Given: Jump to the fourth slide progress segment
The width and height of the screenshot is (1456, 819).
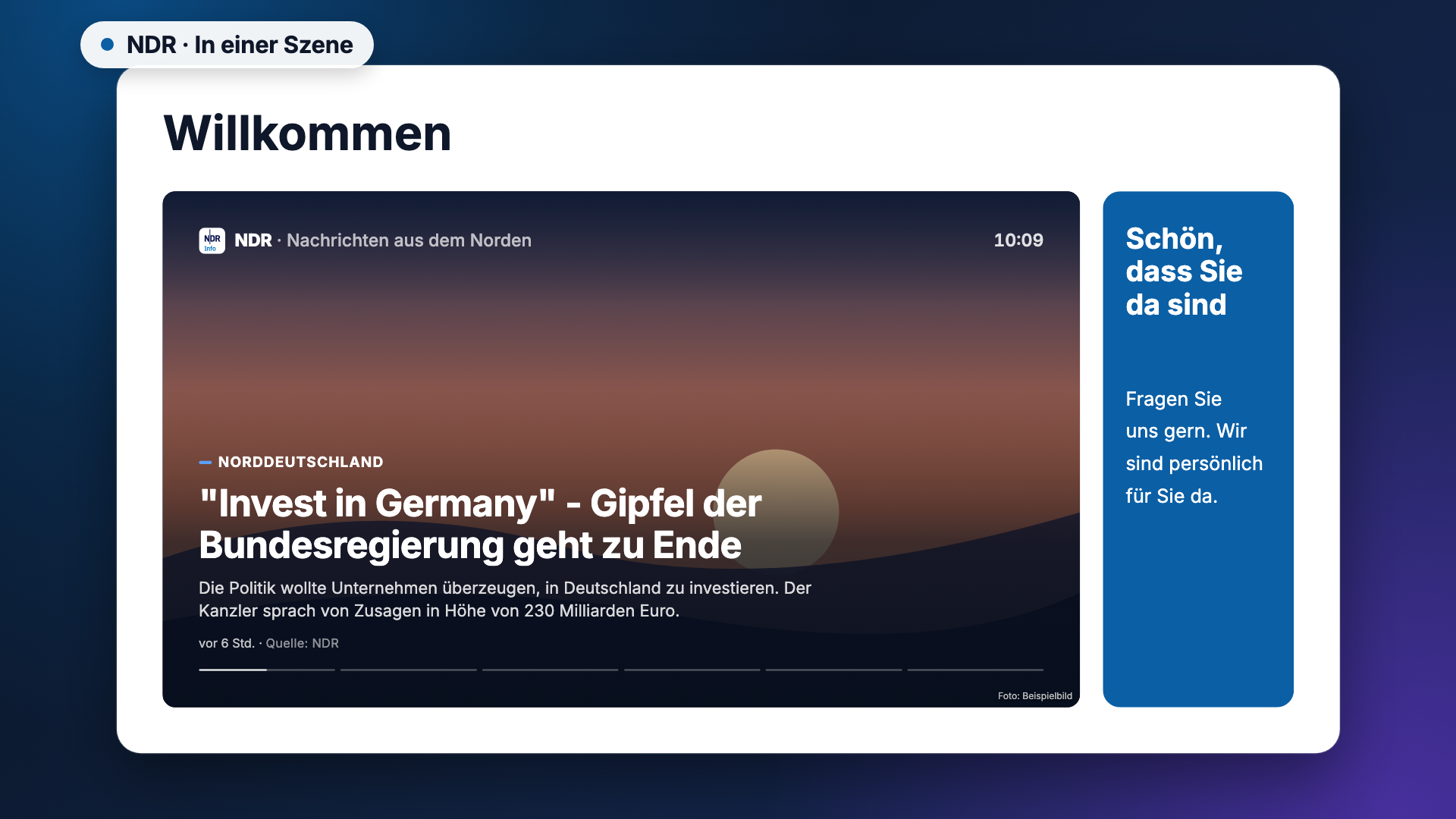Looking at the screenshot, I should (692, 670).
